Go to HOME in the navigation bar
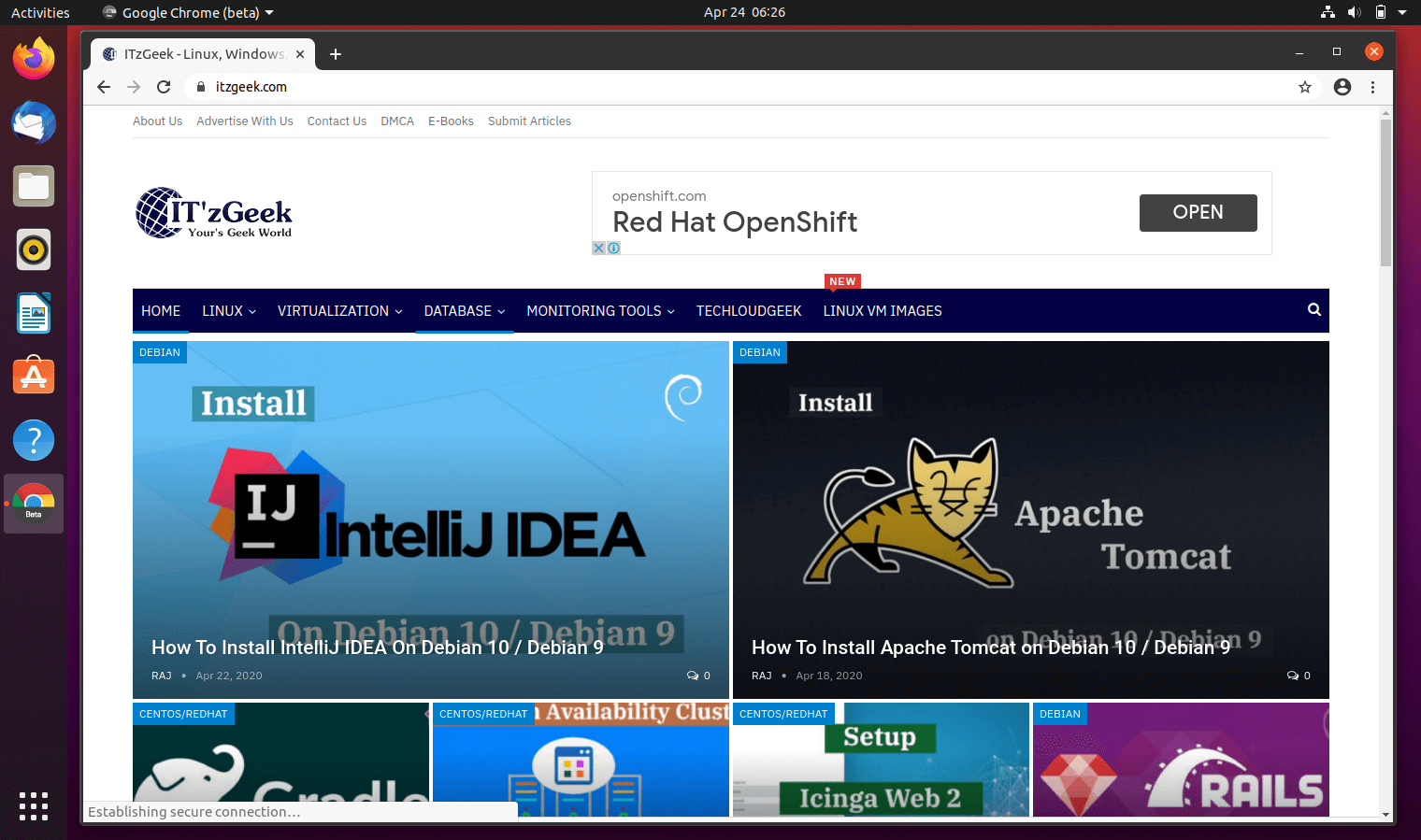 (x=161, y=311)
